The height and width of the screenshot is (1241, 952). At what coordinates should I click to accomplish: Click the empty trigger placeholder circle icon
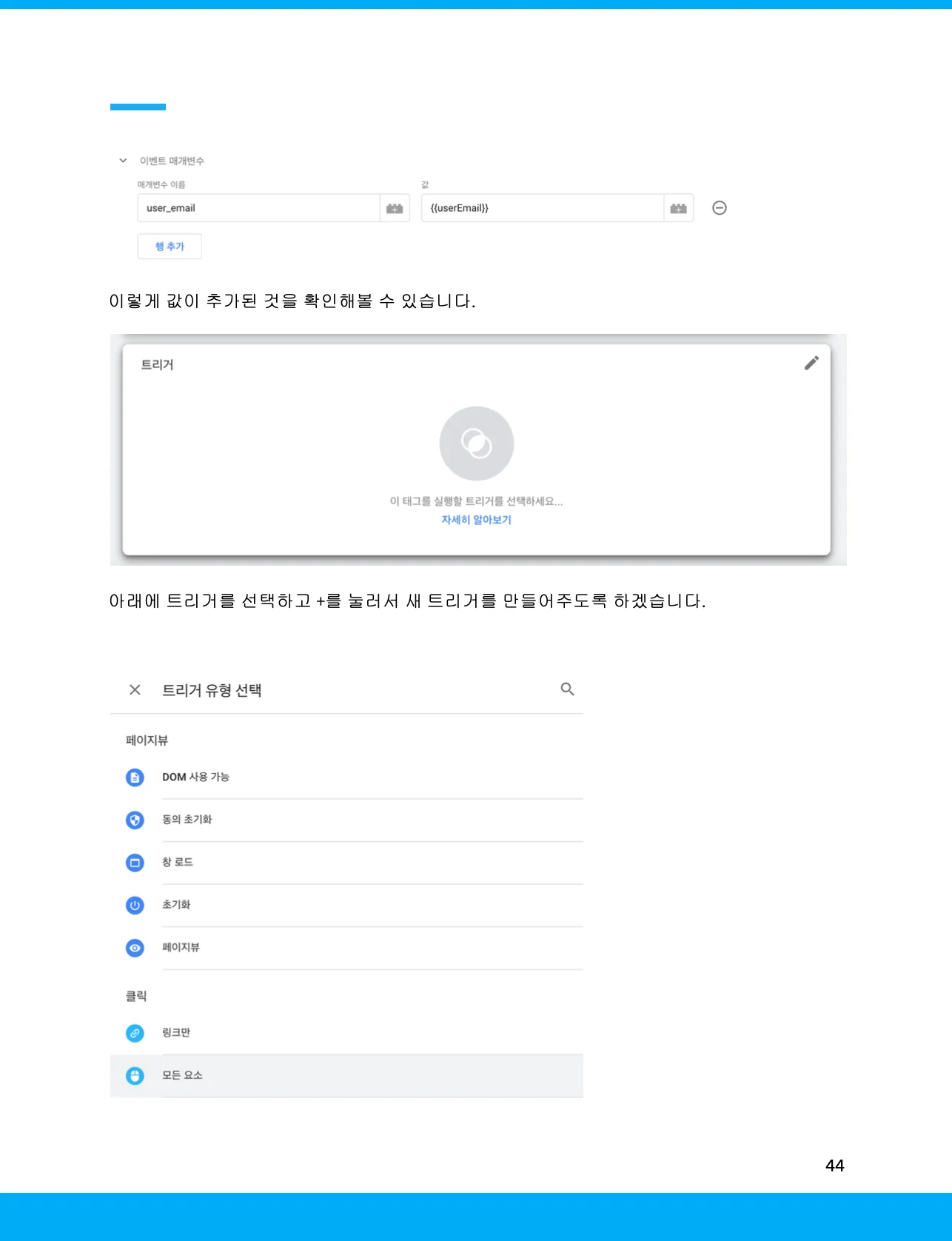point(477,444)
